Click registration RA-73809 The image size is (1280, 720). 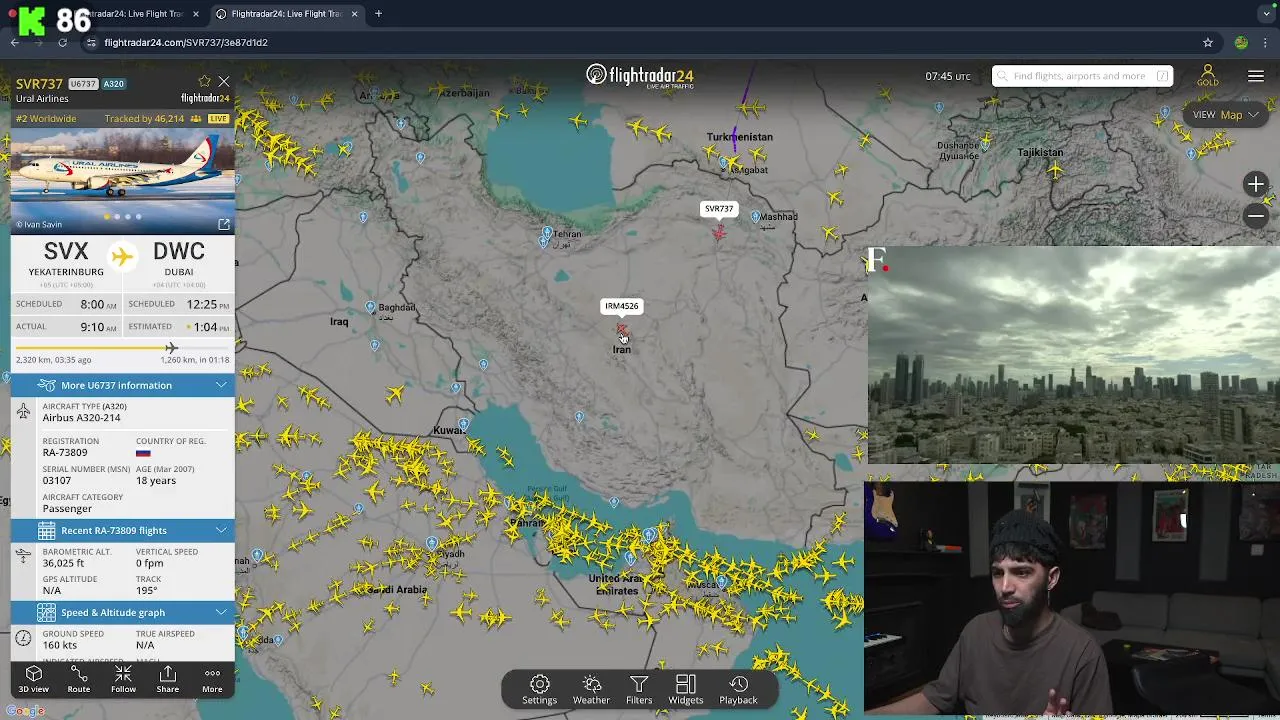click(x=65, y=453)
